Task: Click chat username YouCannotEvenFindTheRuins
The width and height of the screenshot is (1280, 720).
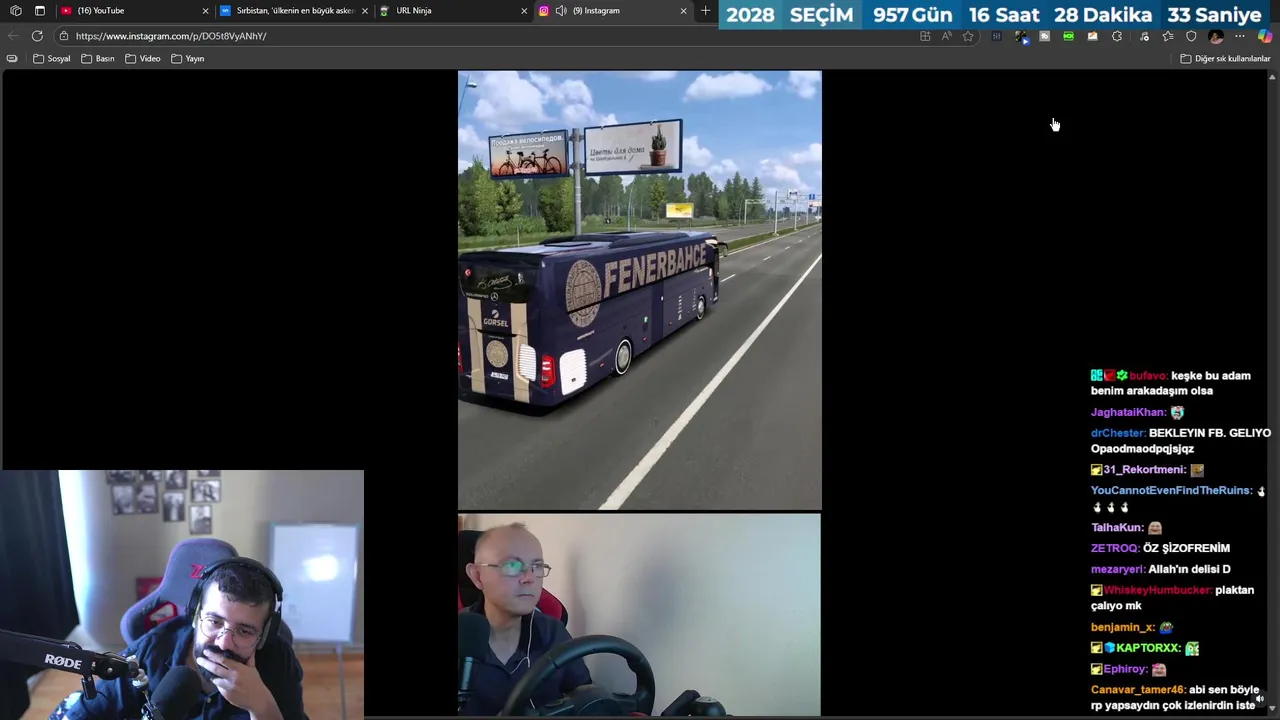Action: click(1171, 490)
